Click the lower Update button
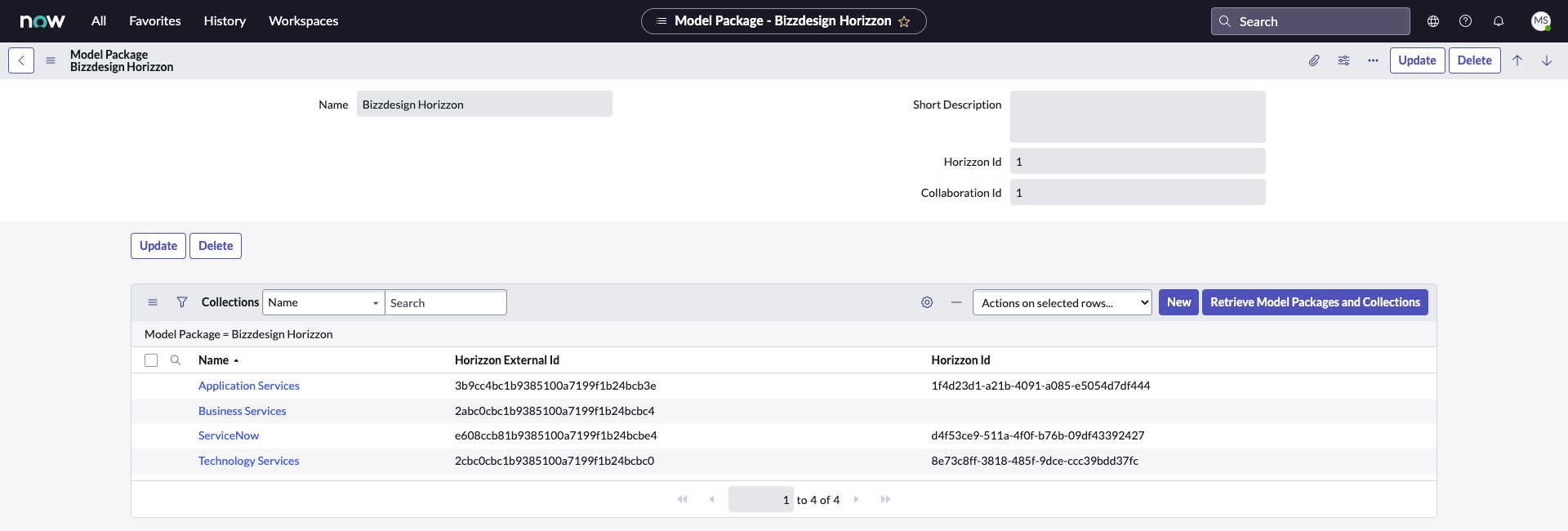This screenshot has width=1568, height=531. [x=158, y=246]
